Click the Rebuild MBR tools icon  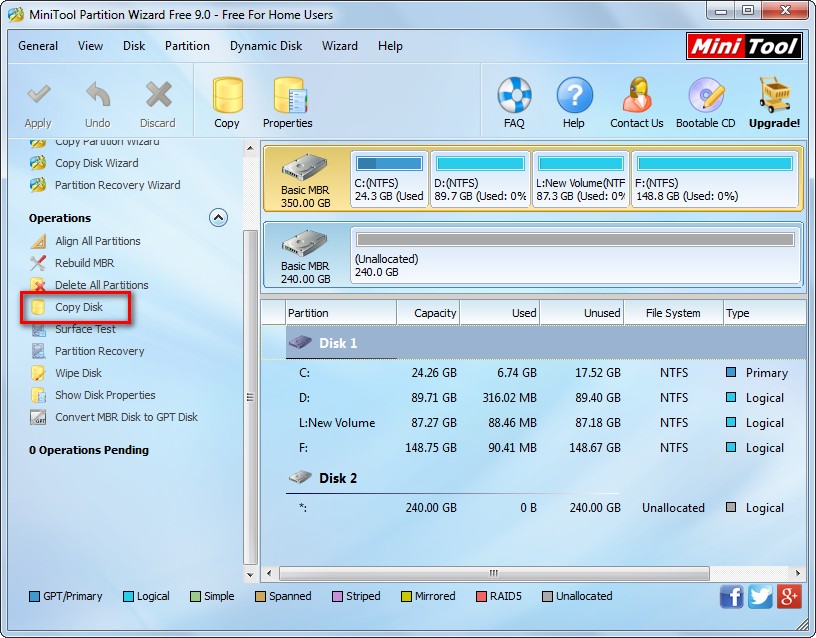(38, 263)
